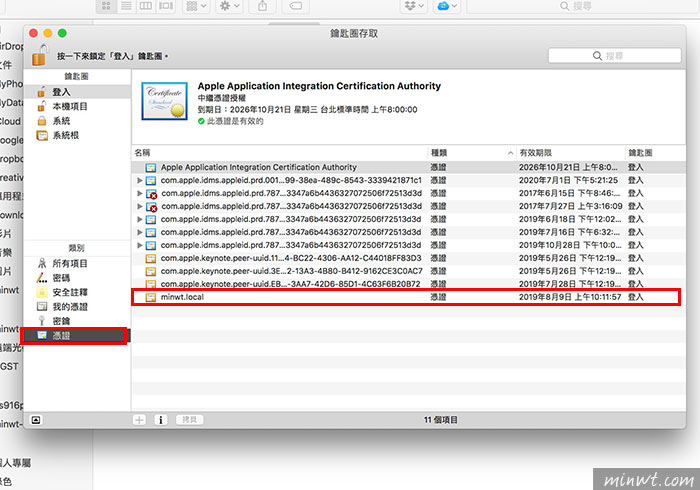
Task: Choose the 密碼 category
Action: point(77,278)
